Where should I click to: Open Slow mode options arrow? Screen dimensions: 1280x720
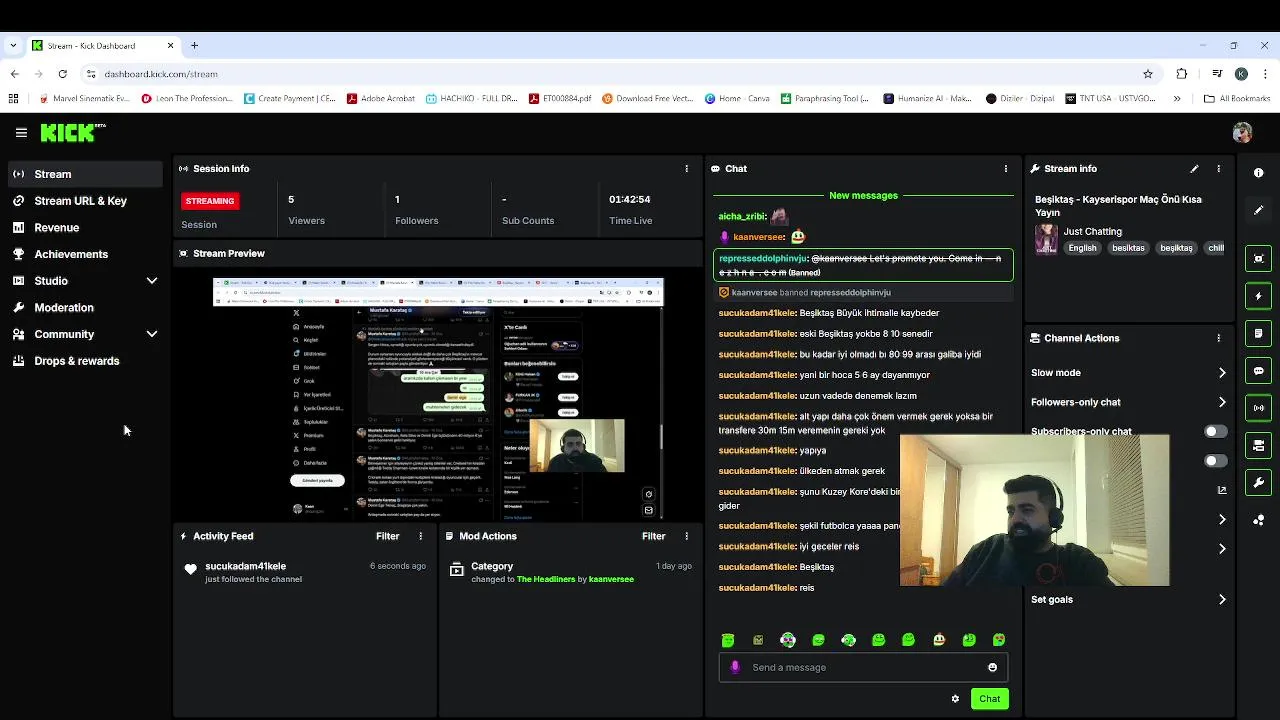pyautogui.click(x=1222, y=373)
